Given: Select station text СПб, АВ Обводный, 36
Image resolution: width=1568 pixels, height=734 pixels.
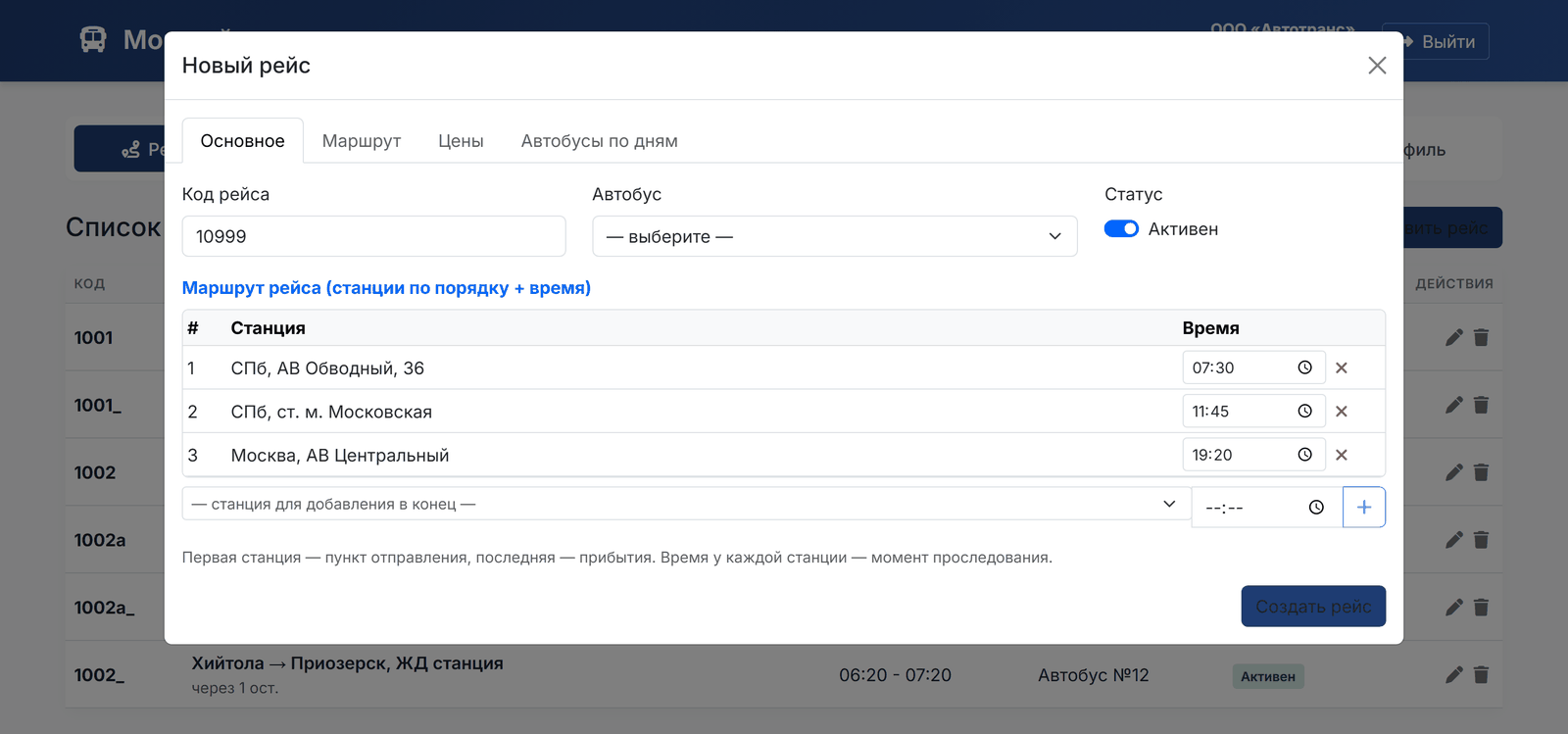Looking at the screenshot, I should (x=327, y=368).
